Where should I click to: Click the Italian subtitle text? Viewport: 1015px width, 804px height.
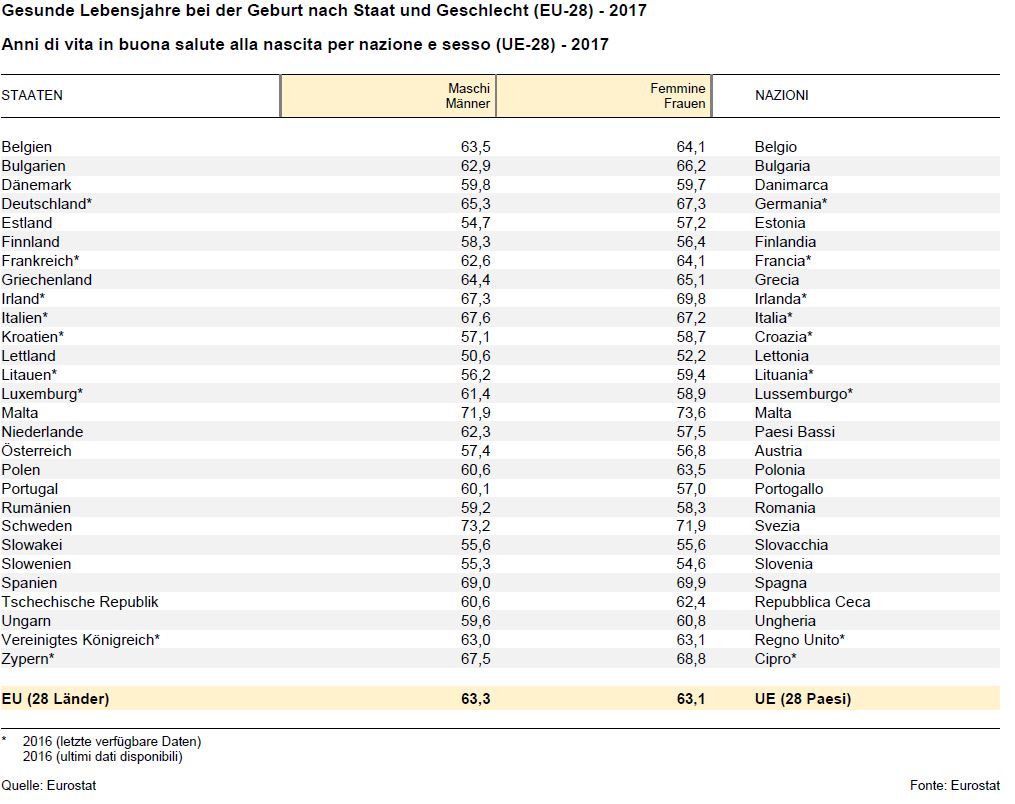pos(305,45)
